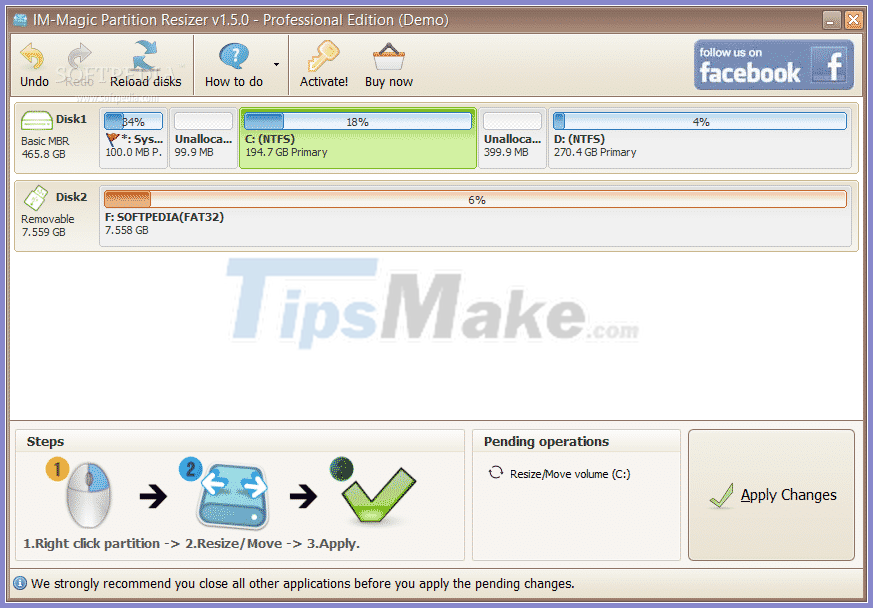Click the follow us on Facebook button
This screenshot has height=608, width=873.
coord(773,64)
